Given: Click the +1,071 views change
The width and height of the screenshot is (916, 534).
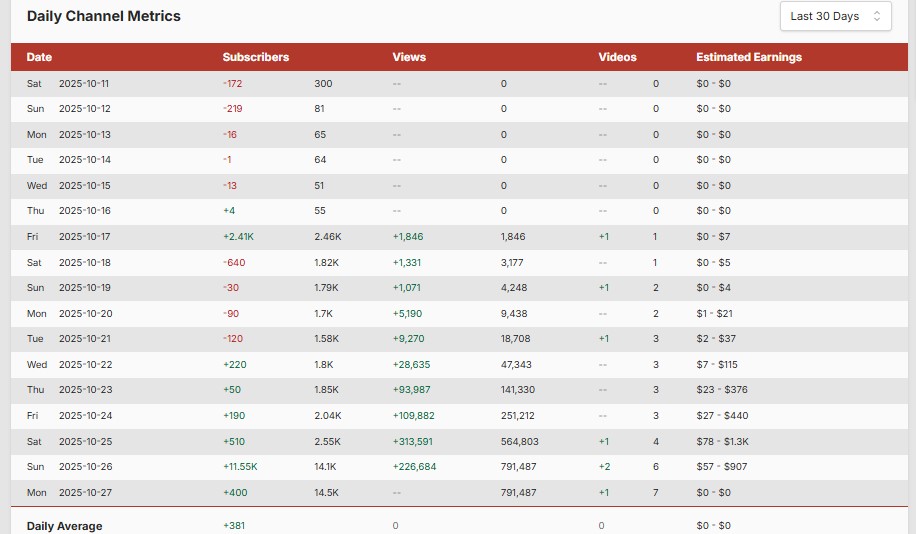Looking at the screenshot, I should click(x=407, y=287).
